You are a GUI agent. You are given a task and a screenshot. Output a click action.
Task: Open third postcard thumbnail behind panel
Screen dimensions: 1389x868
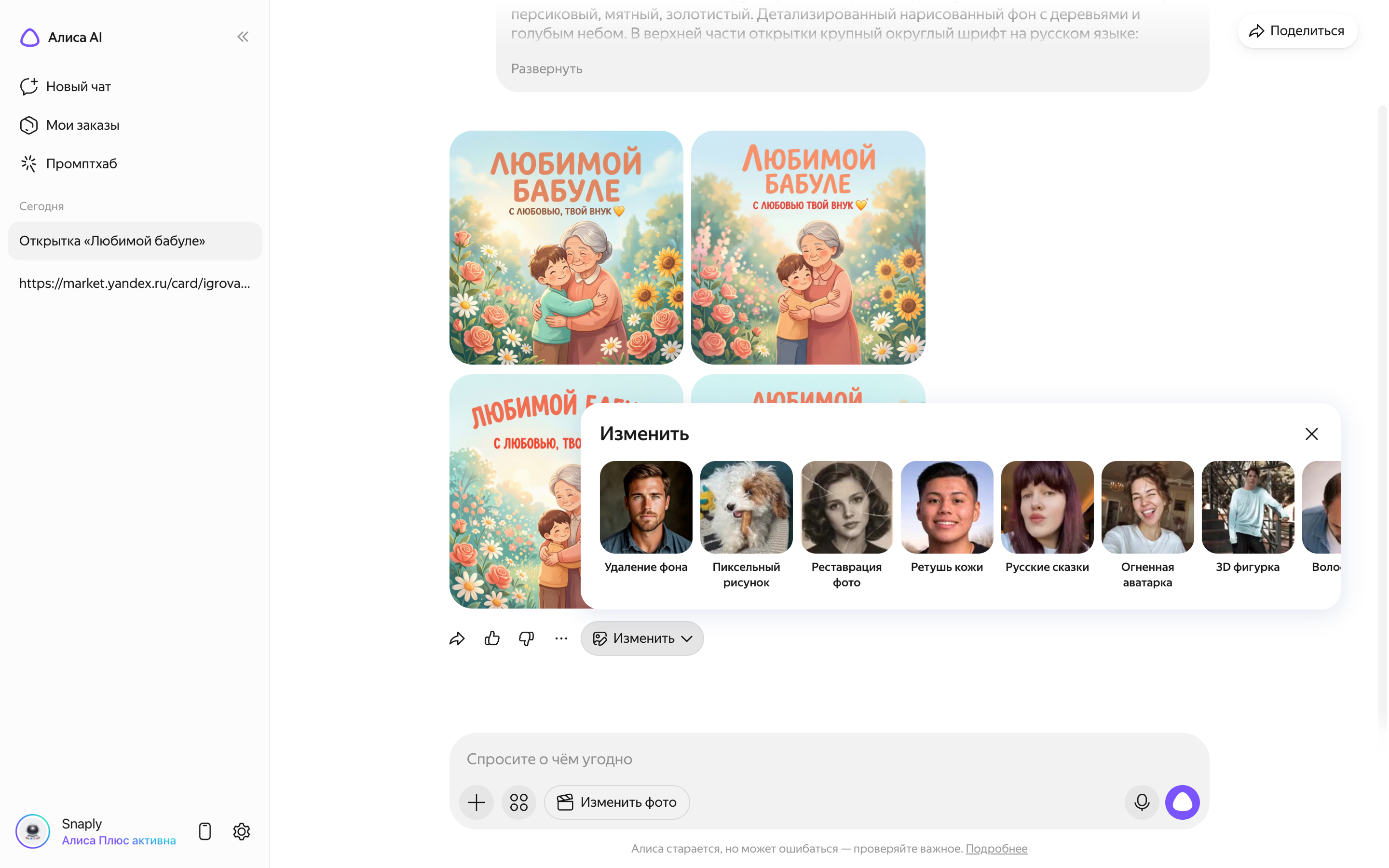pos(515,491)
